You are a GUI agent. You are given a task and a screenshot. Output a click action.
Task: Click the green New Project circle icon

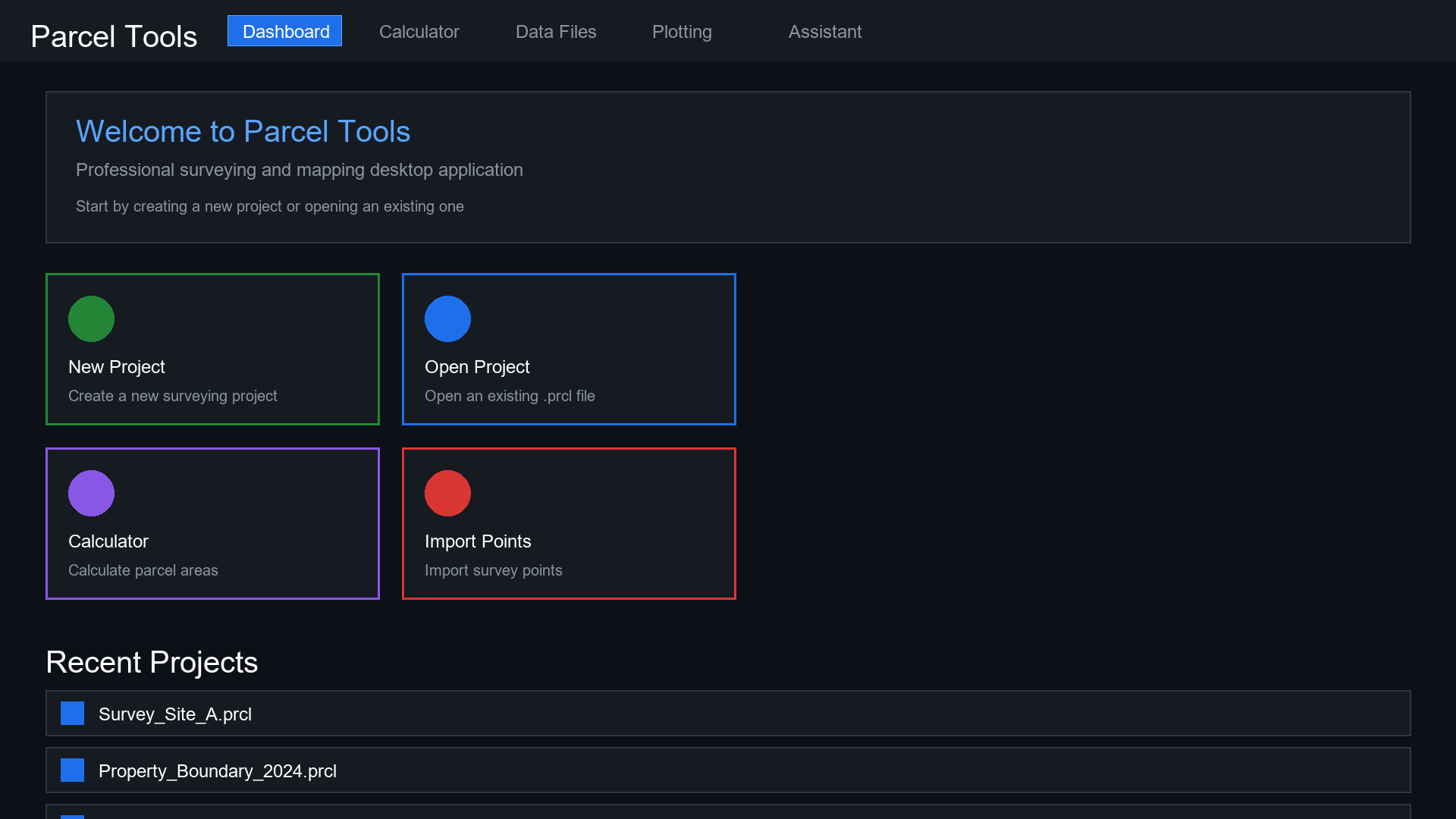tap(91, 318)
